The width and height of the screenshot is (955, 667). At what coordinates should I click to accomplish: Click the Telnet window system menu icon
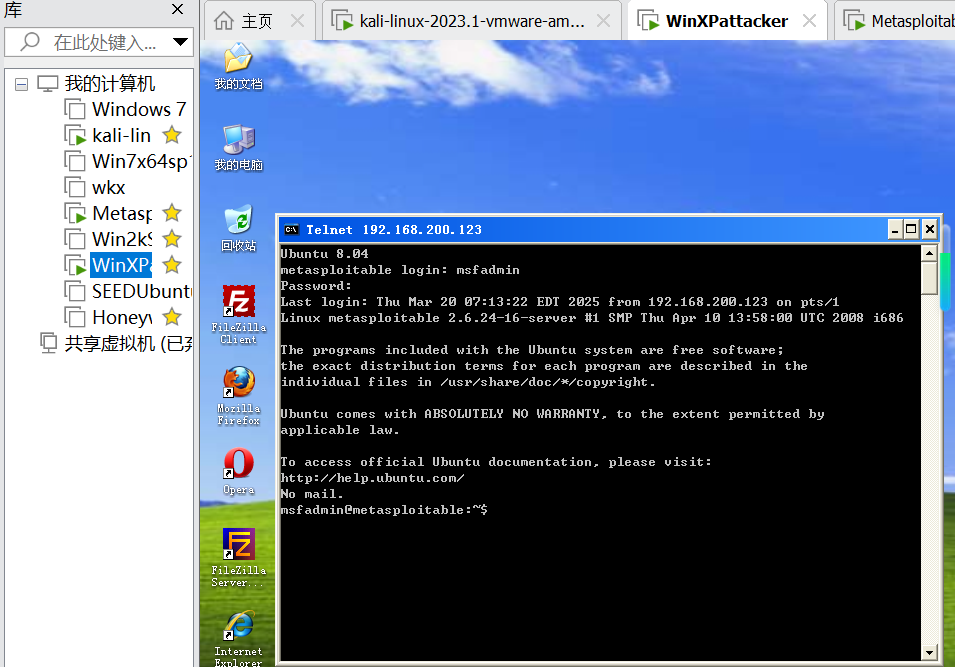pyautogui.click(x=291, y=230)
